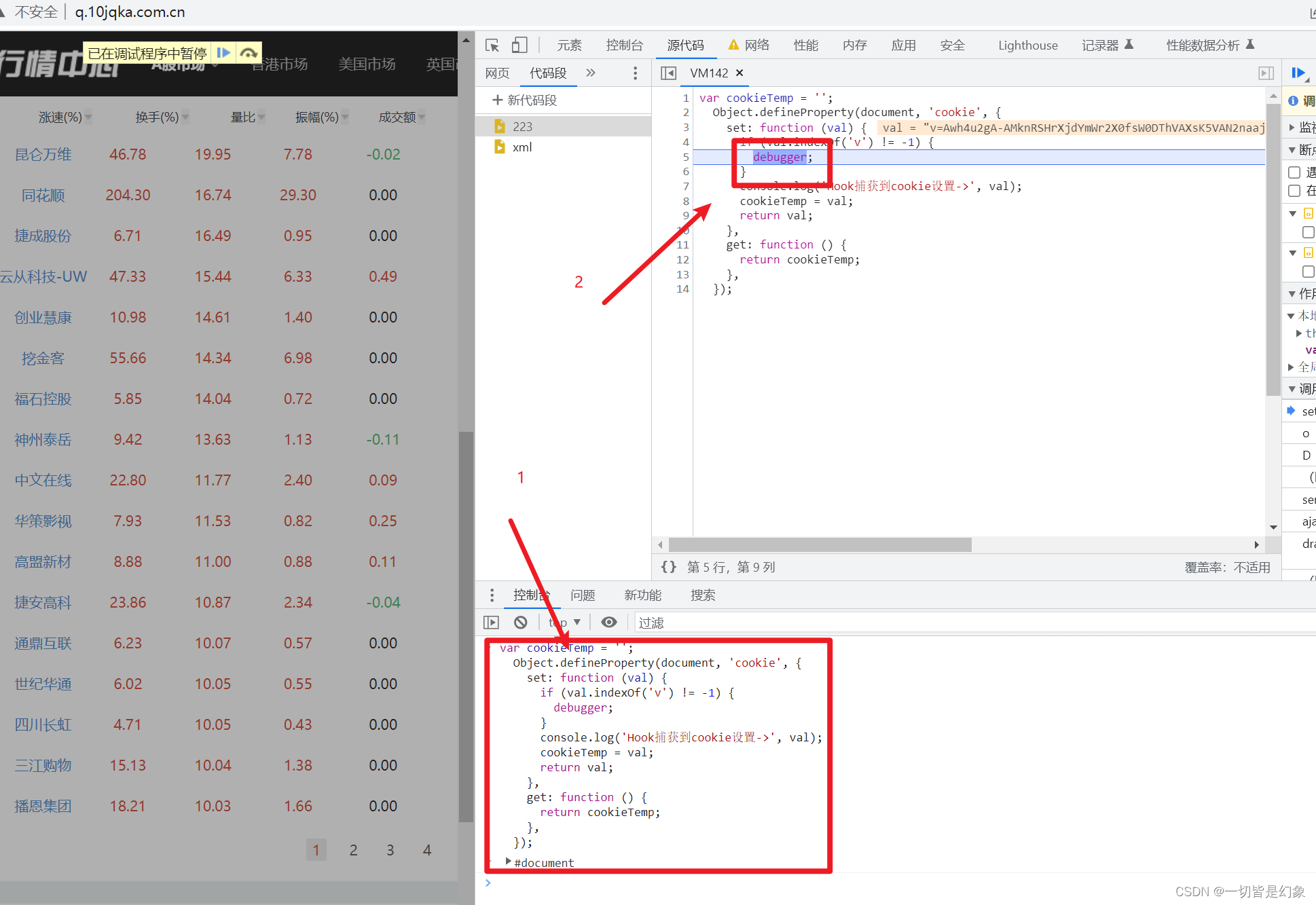This screenshot has height=905, width=1316.
Task: Enable pause on uncaught exceptions checkbox
Action: click(1294, 172)
